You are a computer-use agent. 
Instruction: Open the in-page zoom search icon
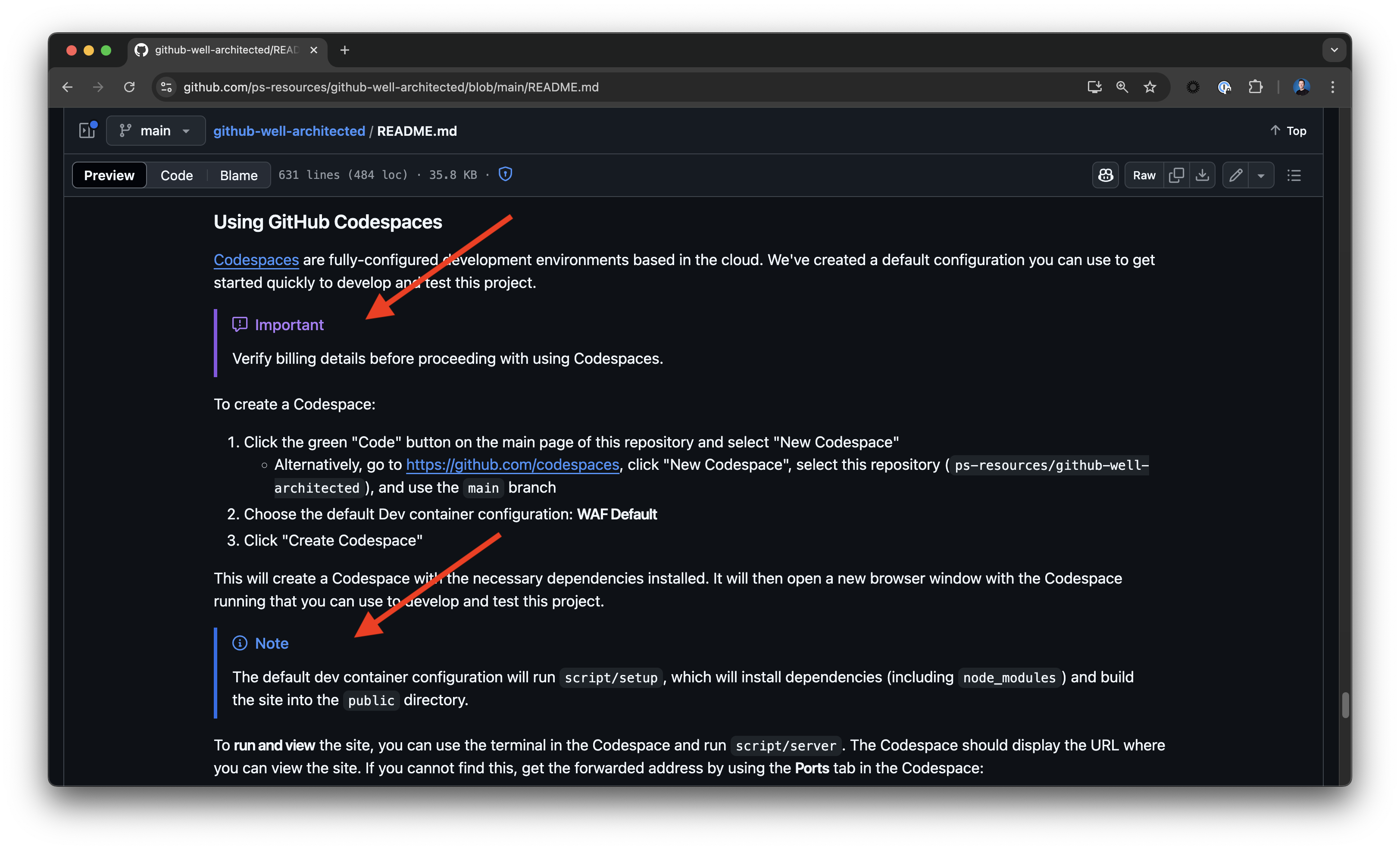(1121, 87)
